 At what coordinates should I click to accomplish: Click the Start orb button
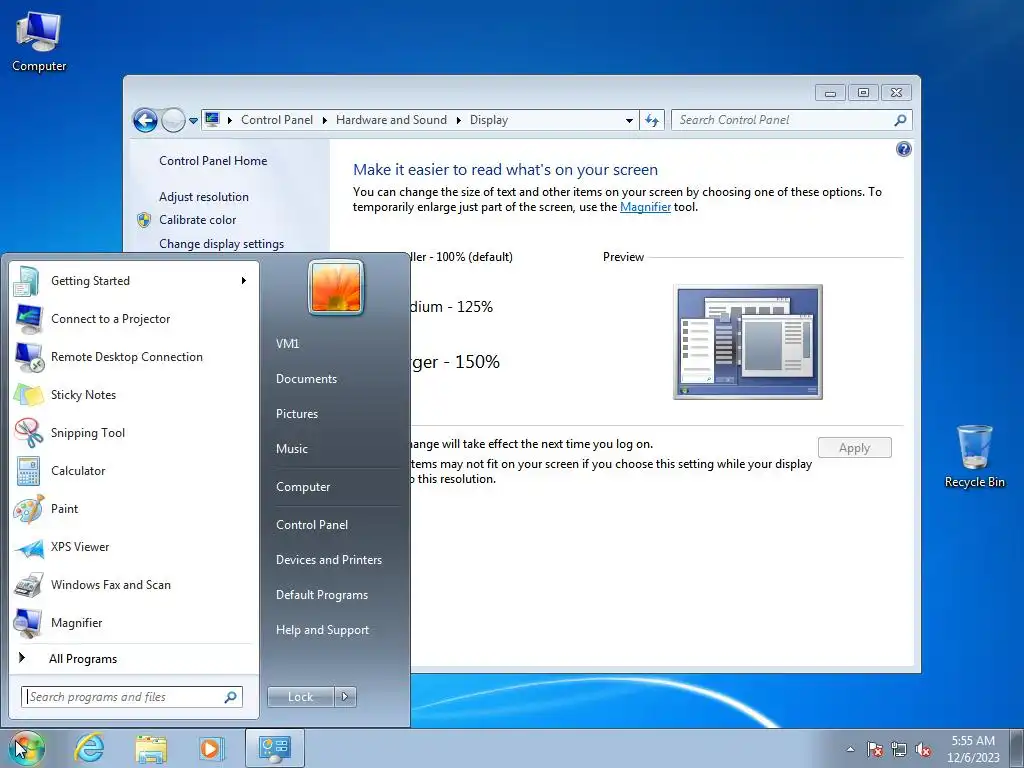click(x=26, y=748)
